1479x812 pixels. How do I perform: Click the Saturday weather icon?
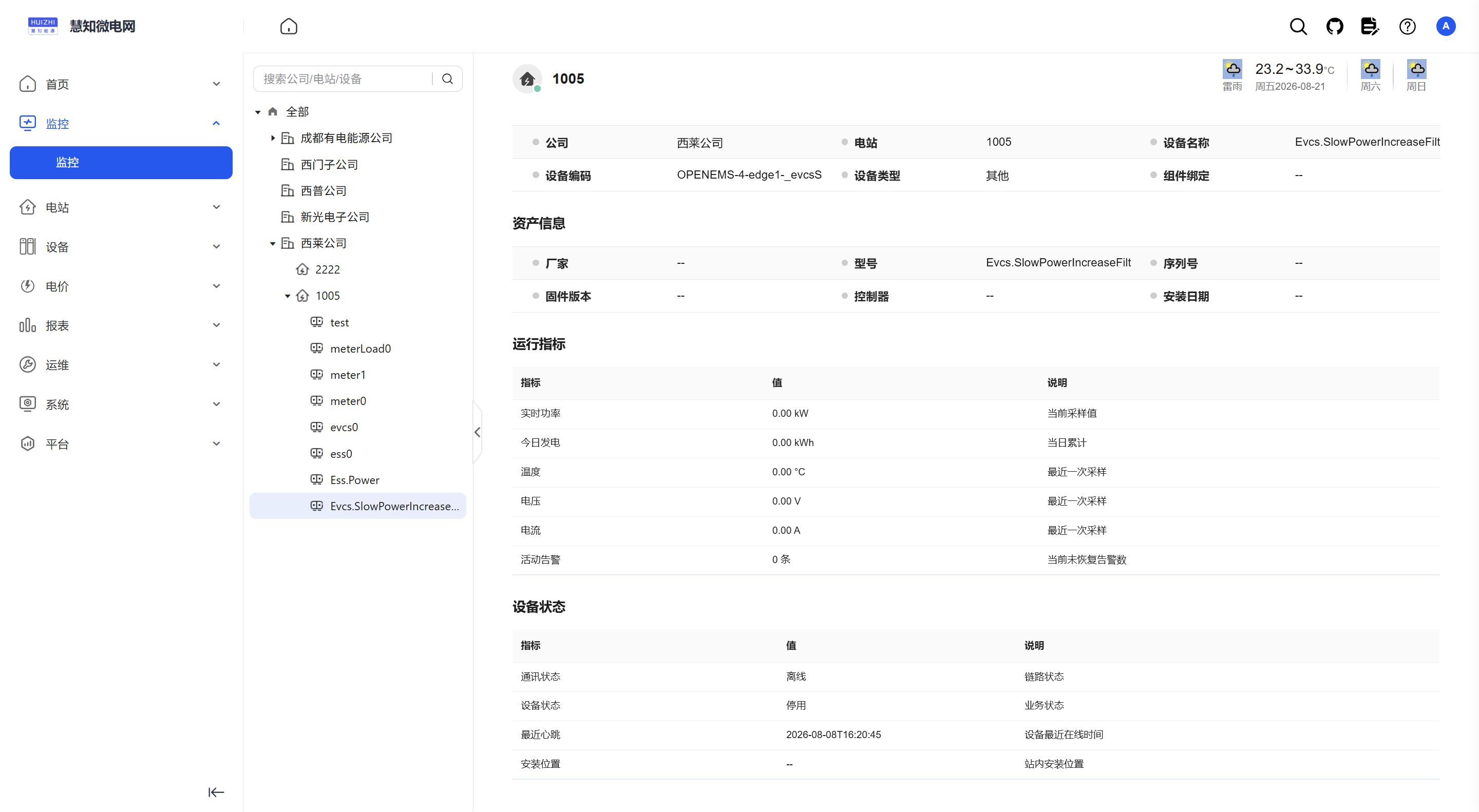(1370, 69)
